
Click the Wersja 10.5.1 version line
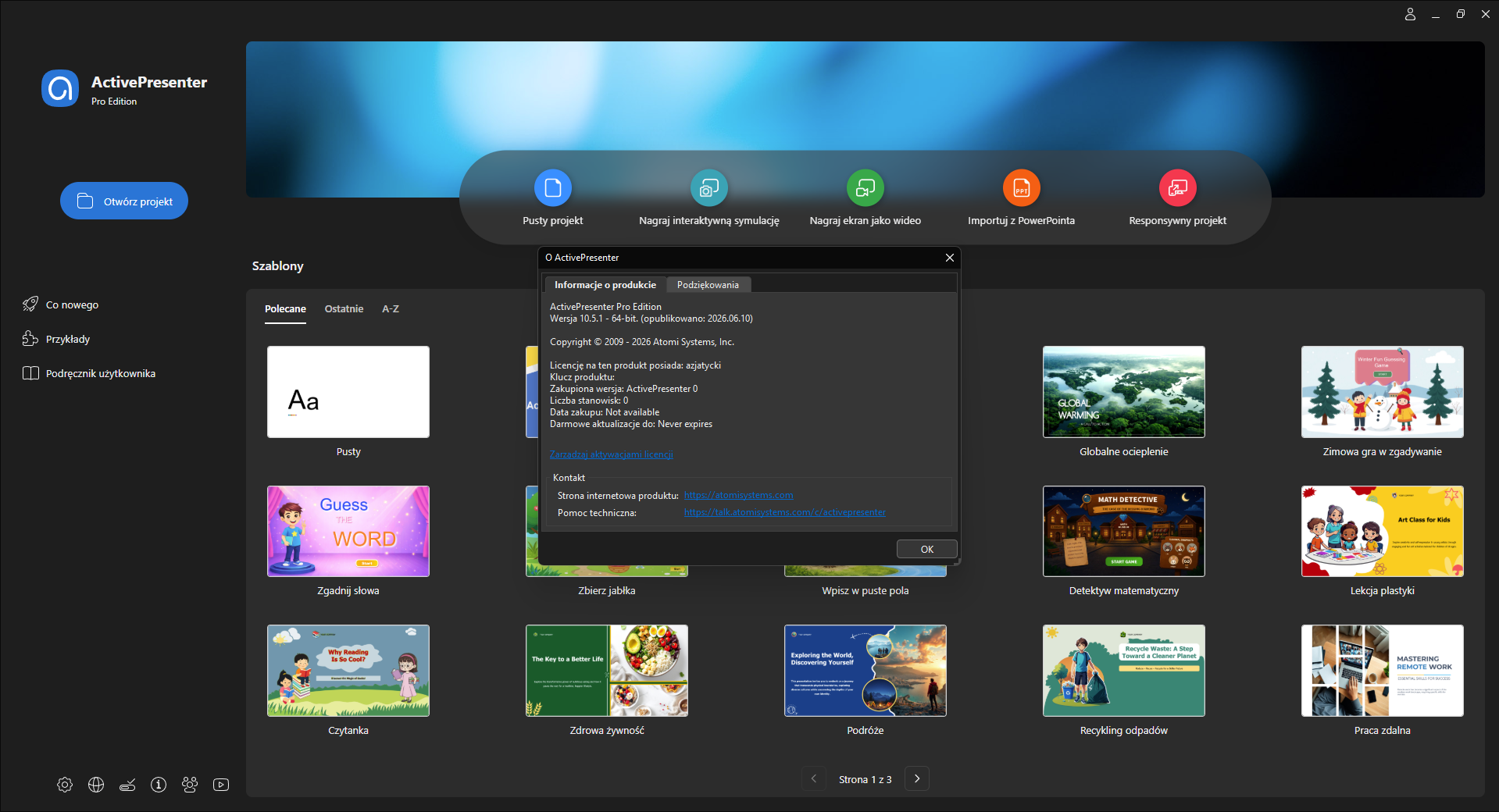[x=651, y=319]
